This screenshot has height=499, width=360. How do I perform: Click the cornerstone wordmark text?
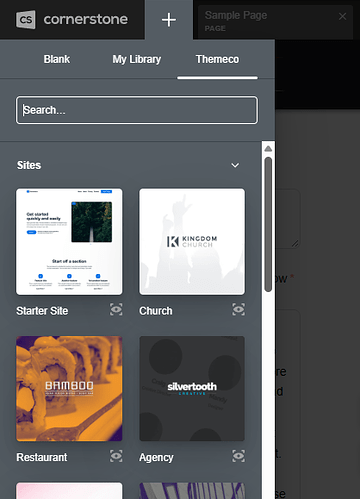point(86,19)
